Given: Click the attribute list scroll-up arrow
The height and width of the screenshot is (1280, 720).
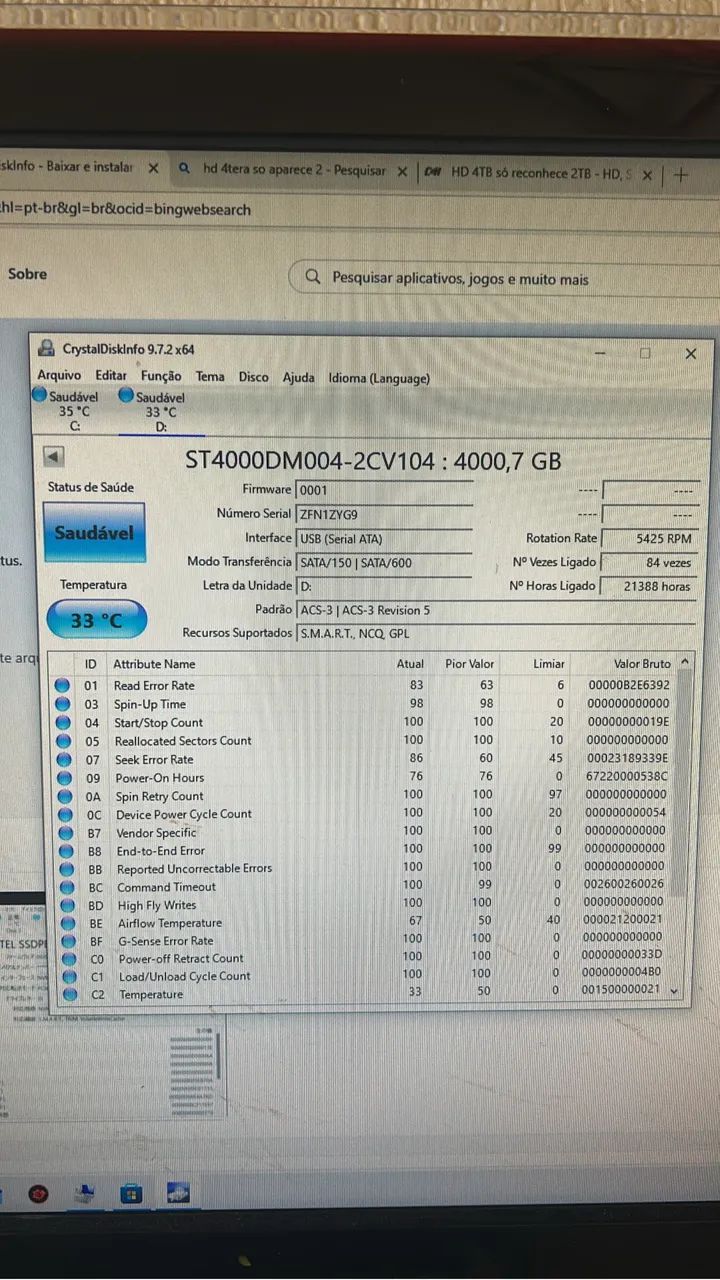Looking at the screenshot, I should click(685, 662).
